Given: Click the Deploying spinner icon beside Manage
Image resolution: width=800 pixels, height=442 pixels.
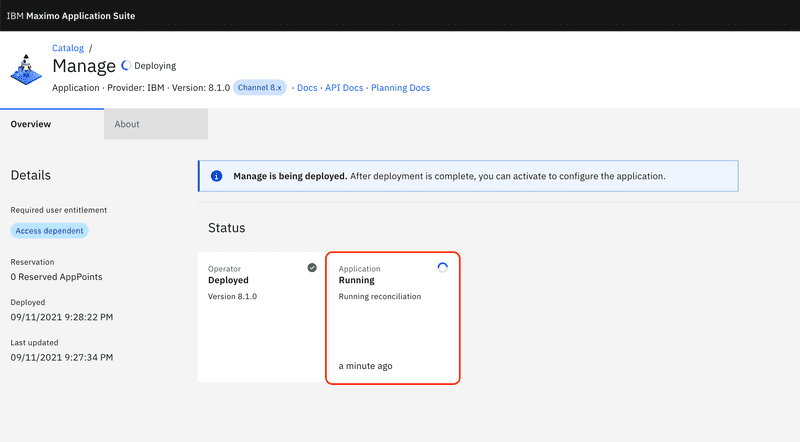Looking at the screenshot, I should click(126, 65).
